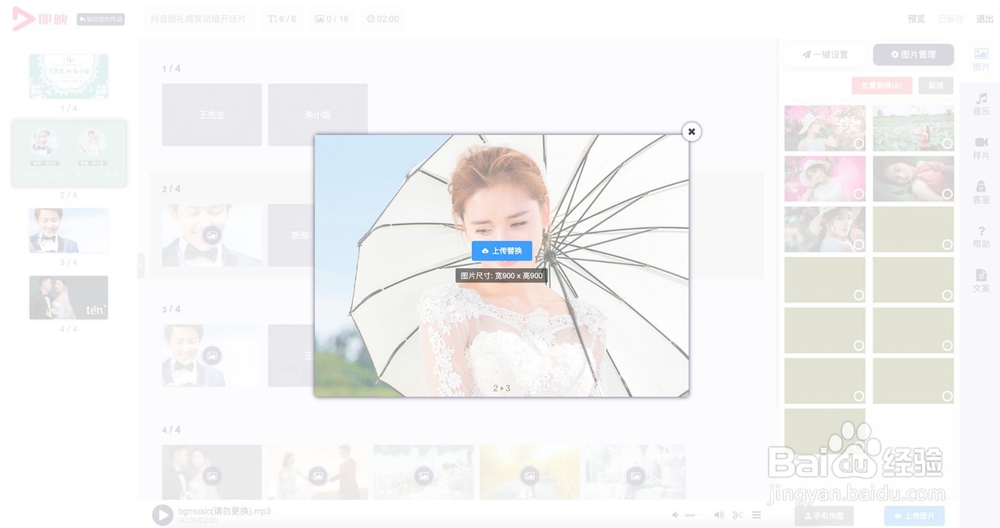Click the first image slot in section 4 / 4

[x=212, y=473]
